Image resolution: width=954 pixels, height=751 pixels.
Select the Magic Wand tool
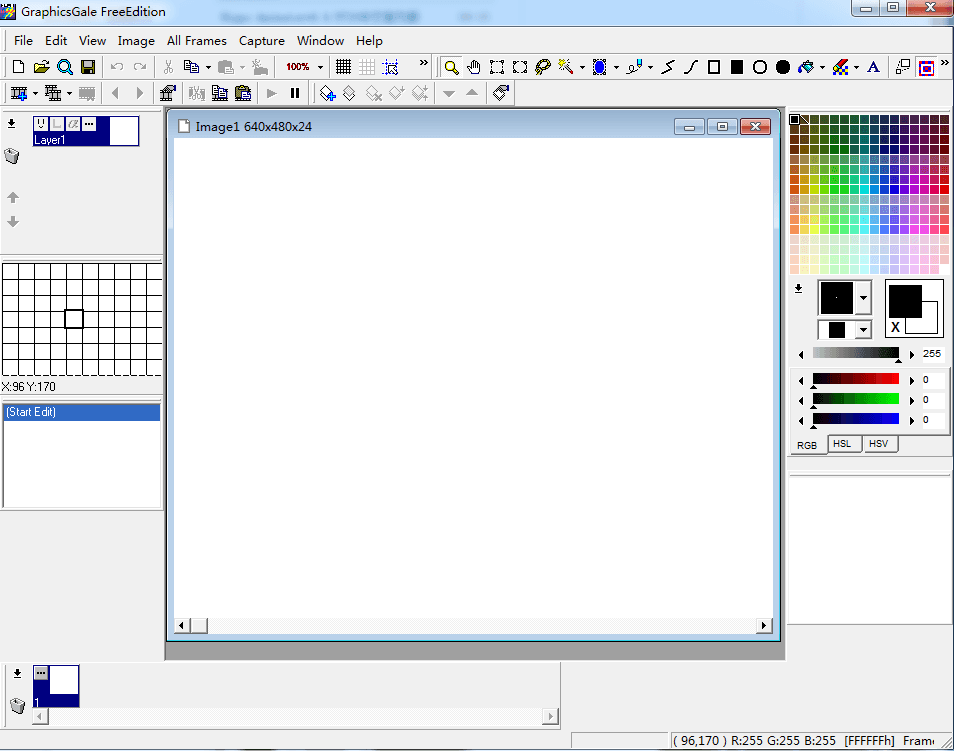pyautogui.click(x=566, y=67)
